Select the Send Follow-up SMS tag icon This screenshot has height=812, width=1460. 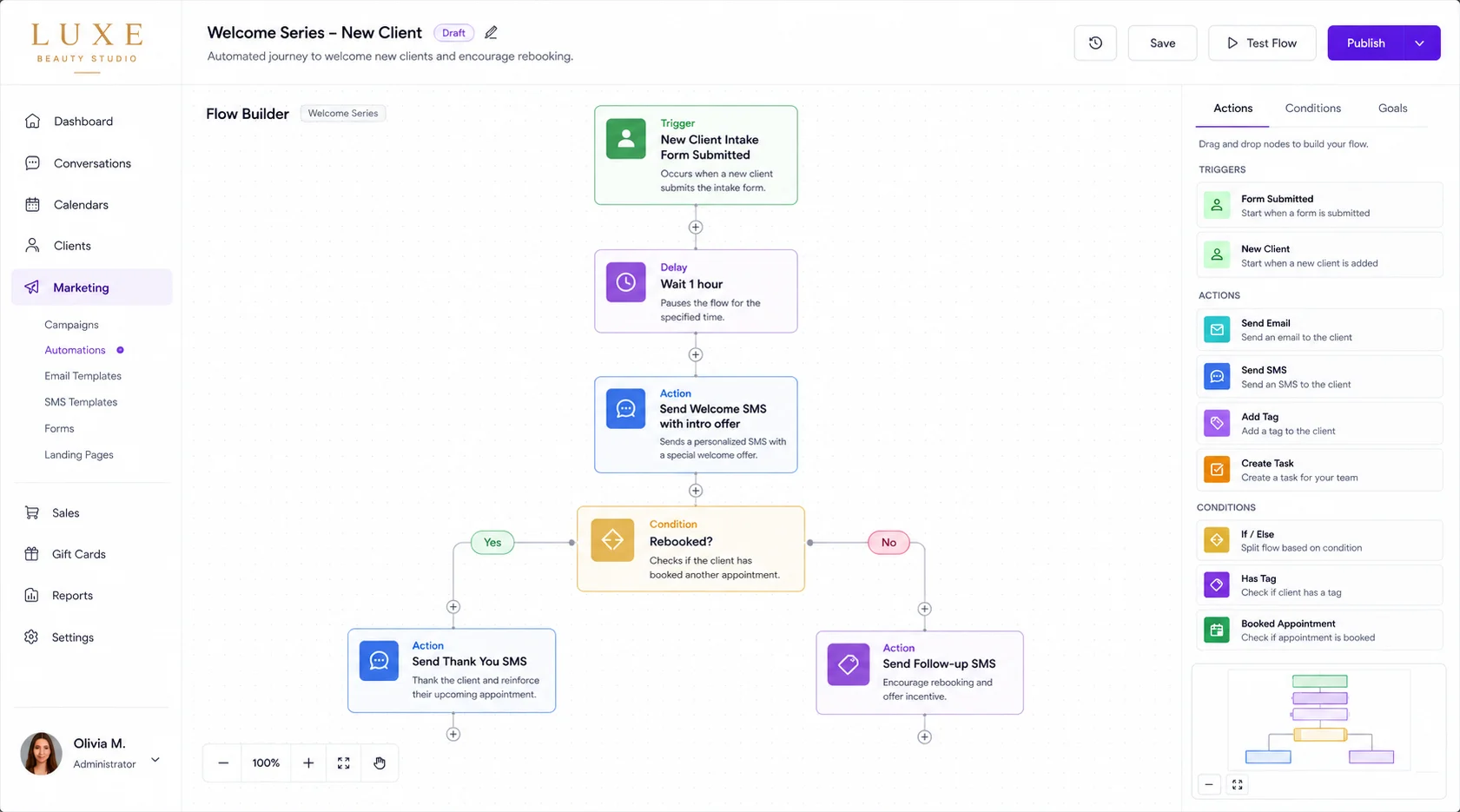(849, 664)
